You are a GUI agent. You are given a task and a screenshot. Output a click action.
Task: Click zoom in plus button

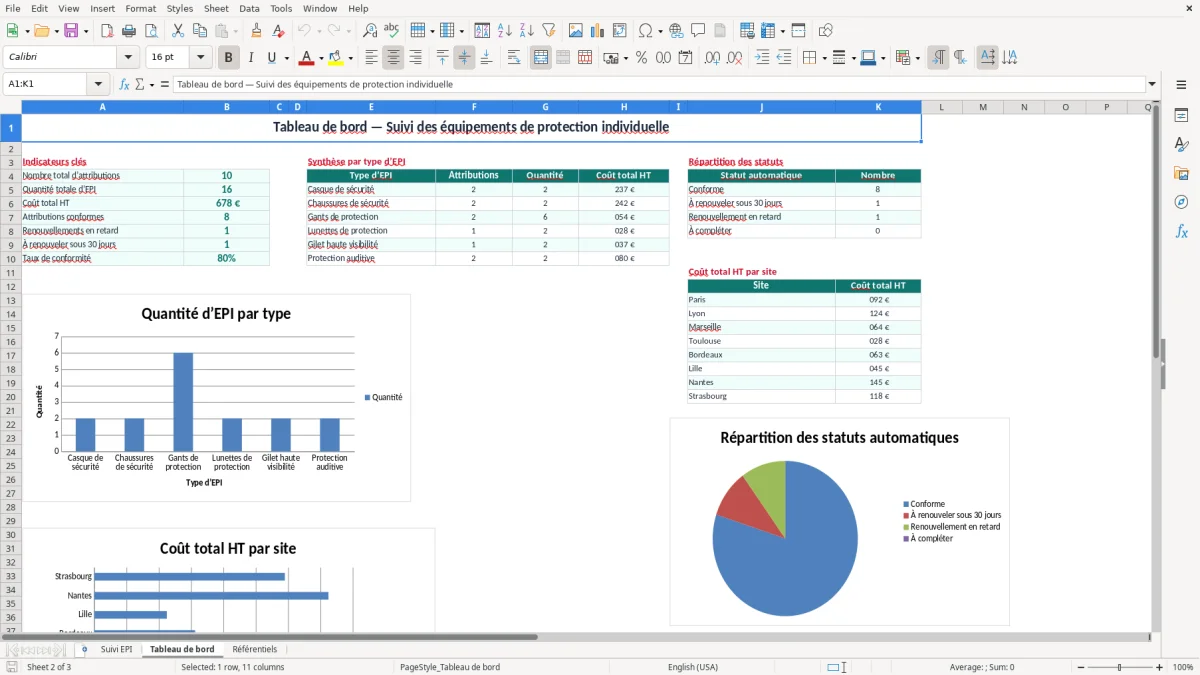pyautogui.click(x=1160, y=667)
